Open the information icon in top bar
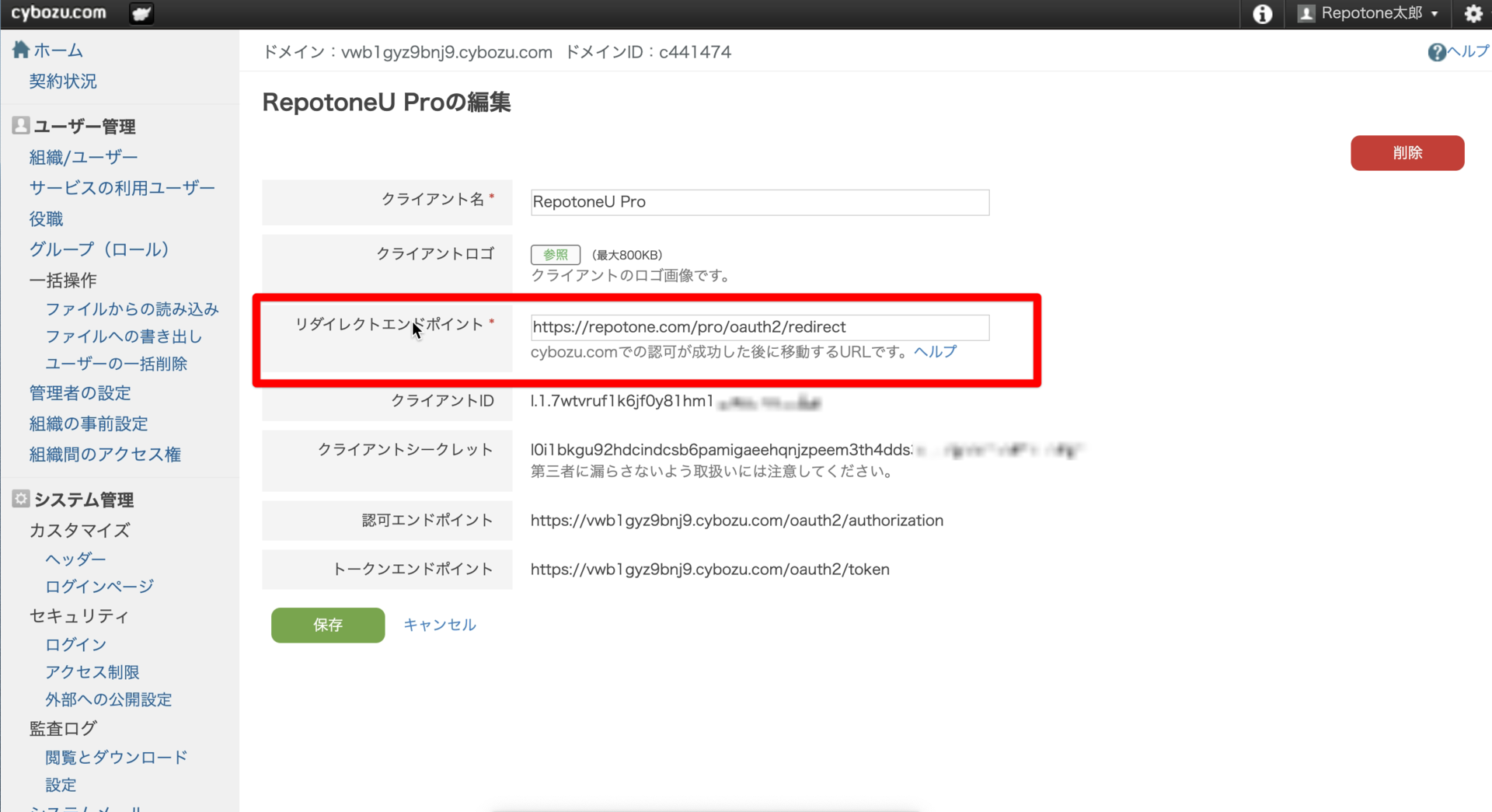The width and height of the screenshot is (1492, 812). (1262, 13)
